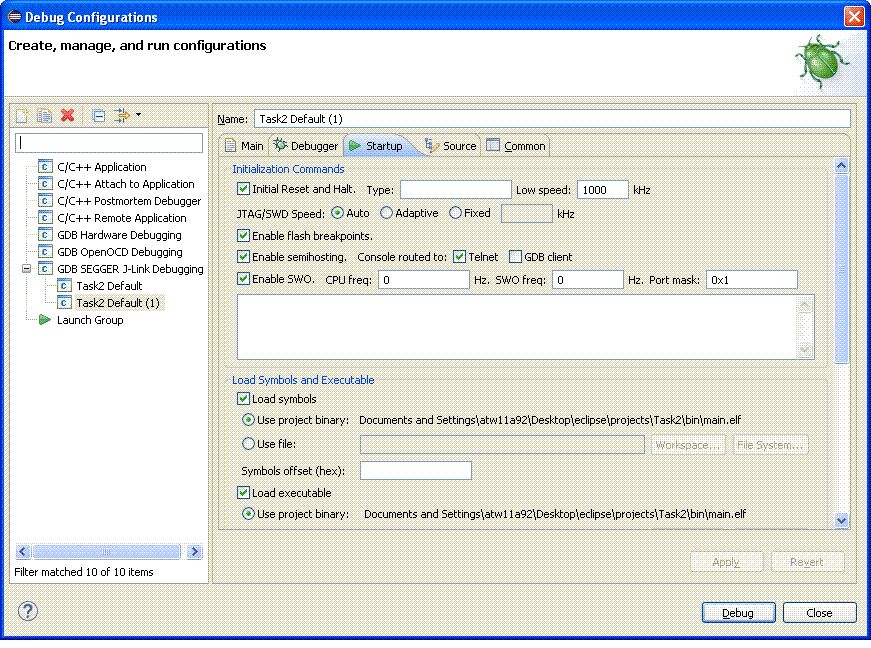
Task: Click the help question mark icon
Action: 28,611
